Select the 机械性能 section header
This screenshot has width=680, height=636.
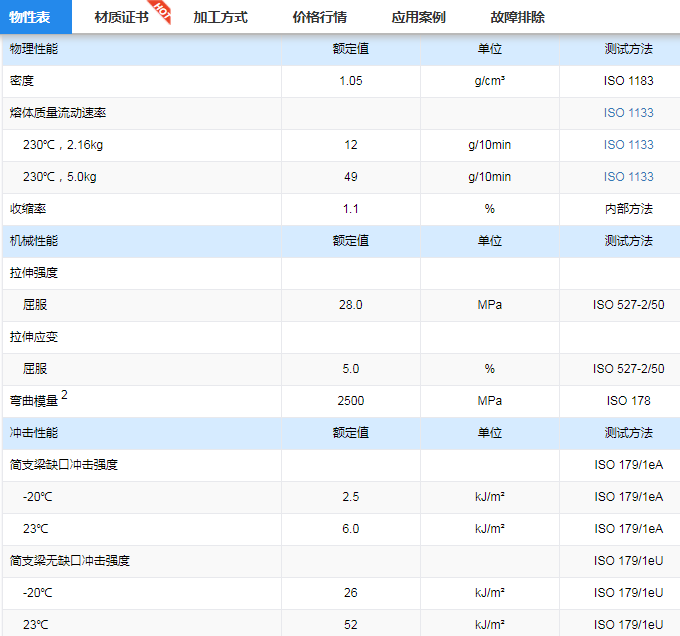[34, 241]
